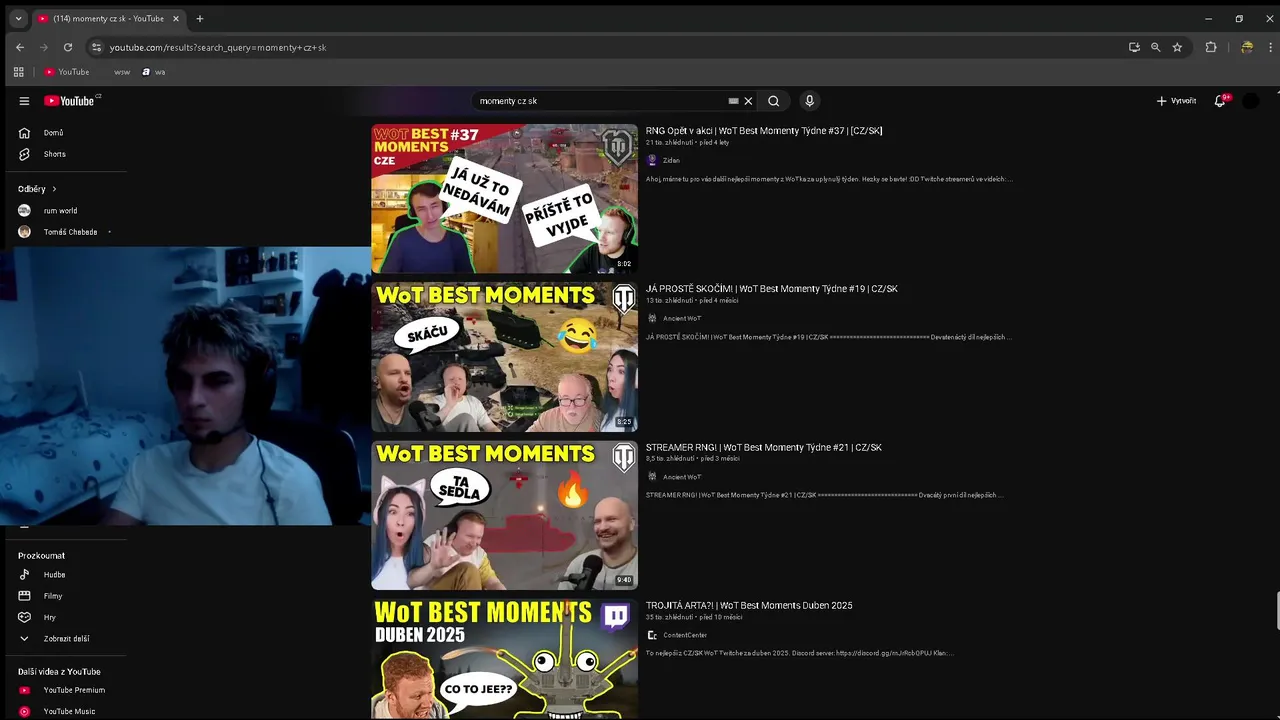Viewport: 1280px width, 720px height.
Task: Open video title 'JÁ PROSTĚ SKOČÍM!'
Action: point(771,289)
